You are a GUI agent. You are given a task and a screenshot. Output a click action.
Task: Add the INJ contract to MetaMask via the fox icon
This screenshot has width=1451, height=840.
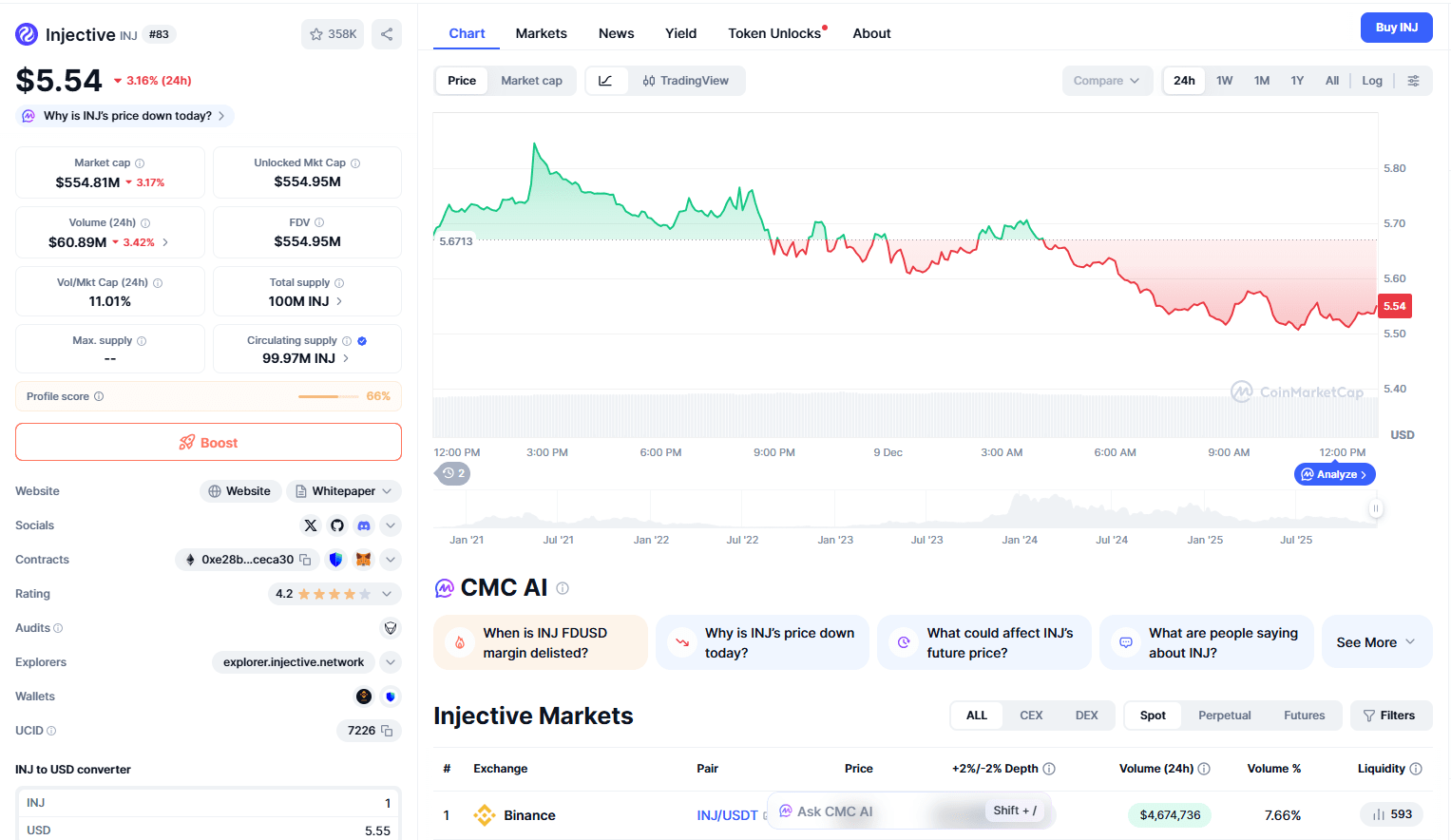pos(363,560)
